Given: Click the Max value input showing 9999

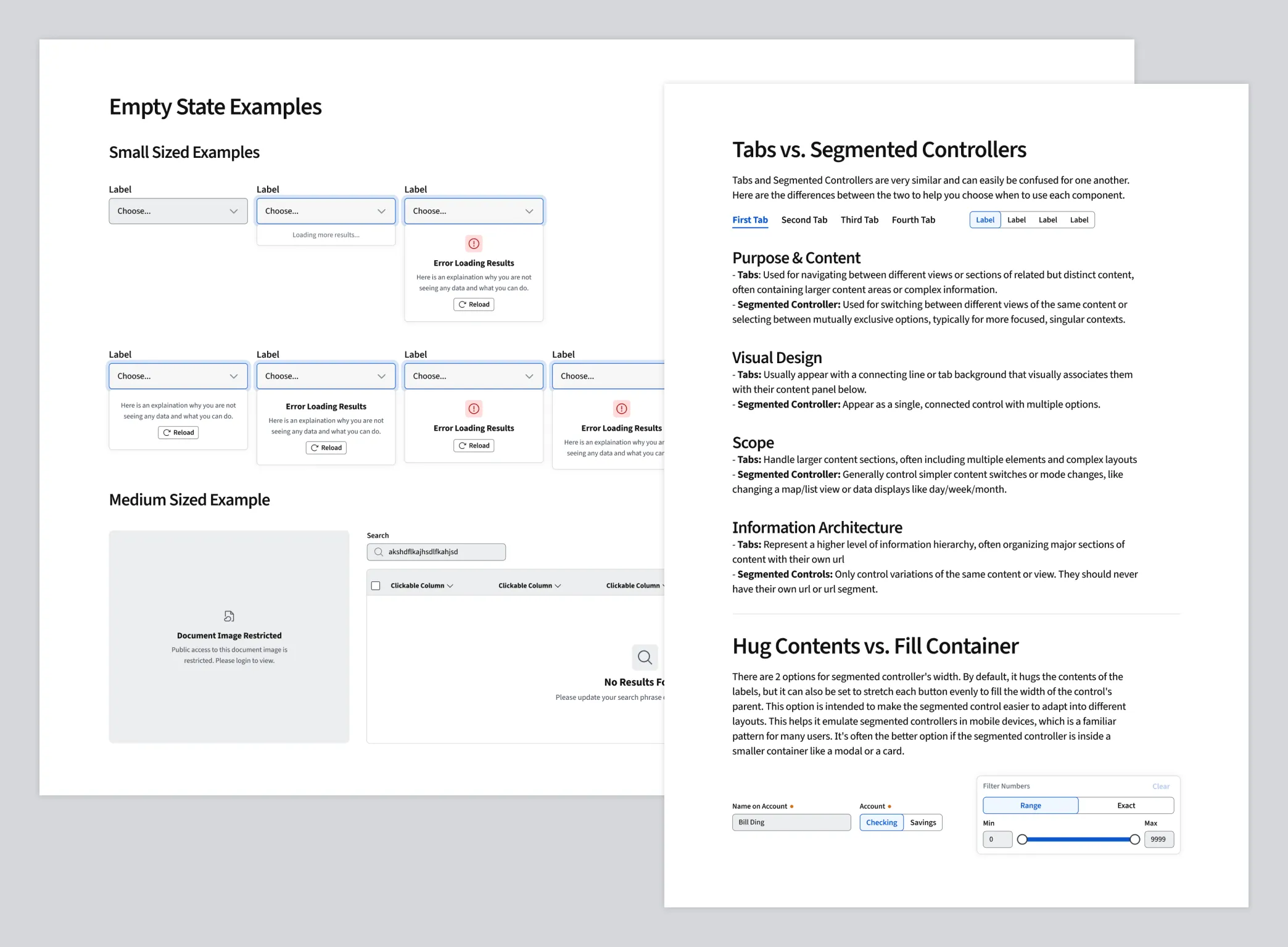Looking at the screenshot, I should point(1158,839).
